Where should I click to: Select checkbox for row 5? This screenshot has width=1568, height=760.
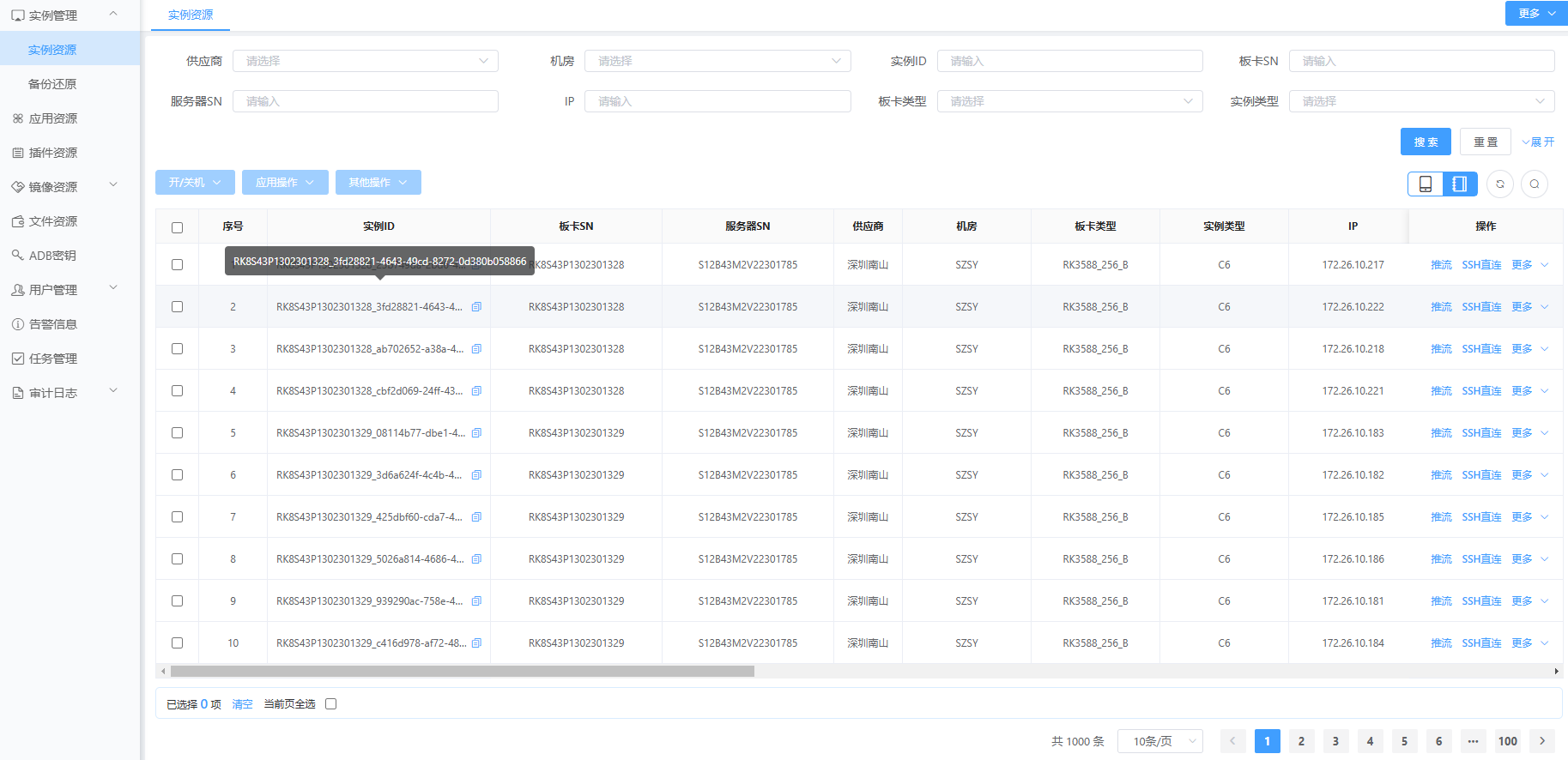tap(177, 433)
